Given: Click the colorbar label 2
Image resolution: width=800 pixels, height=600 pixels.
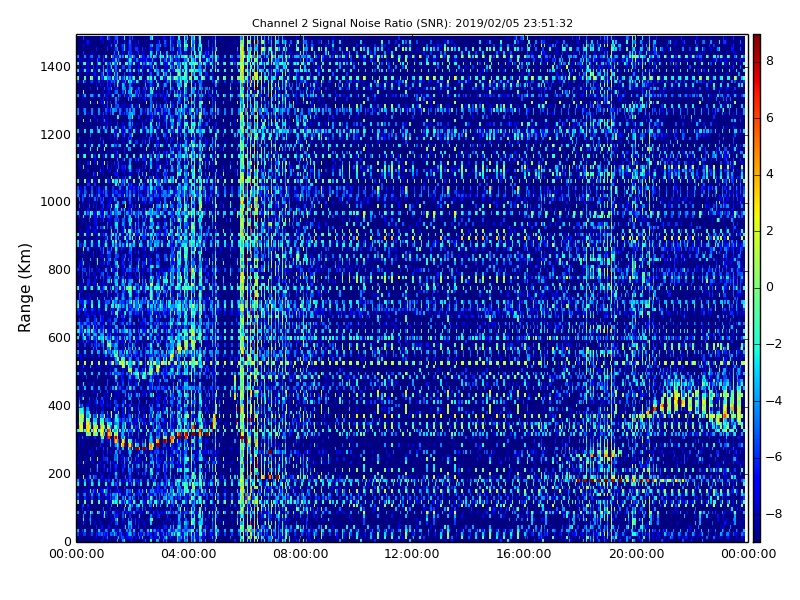Looking at the screenshot, I should (770, 231).
